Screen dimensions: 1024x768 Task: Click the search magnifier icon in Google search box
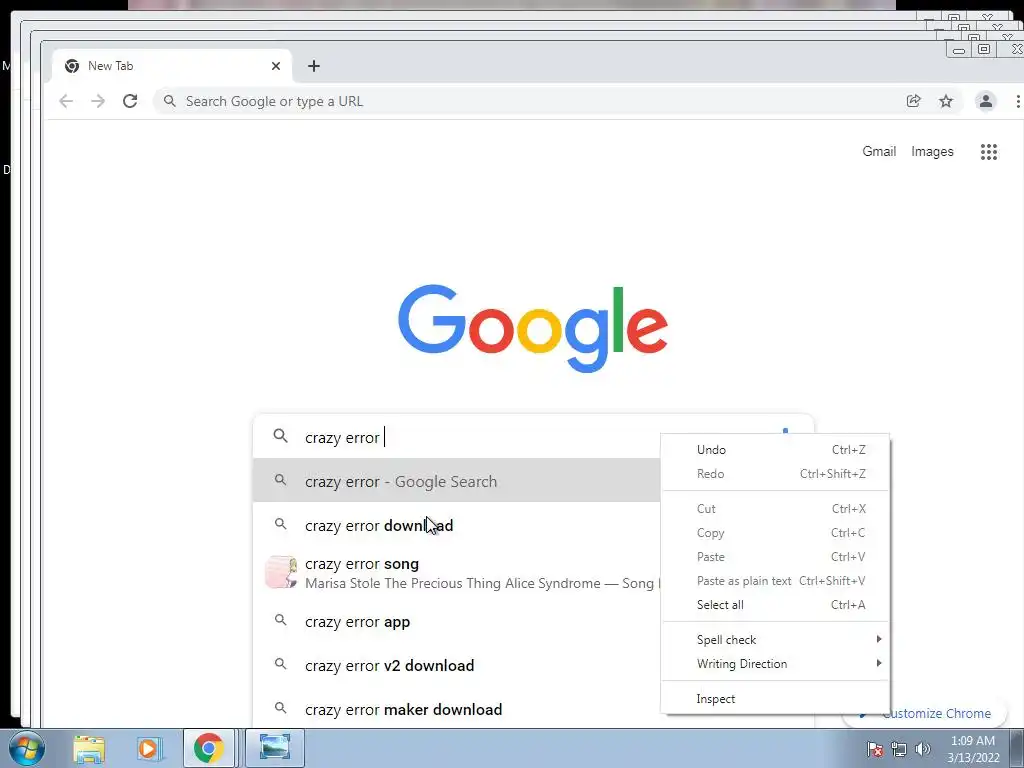click(x=280, y=436)
